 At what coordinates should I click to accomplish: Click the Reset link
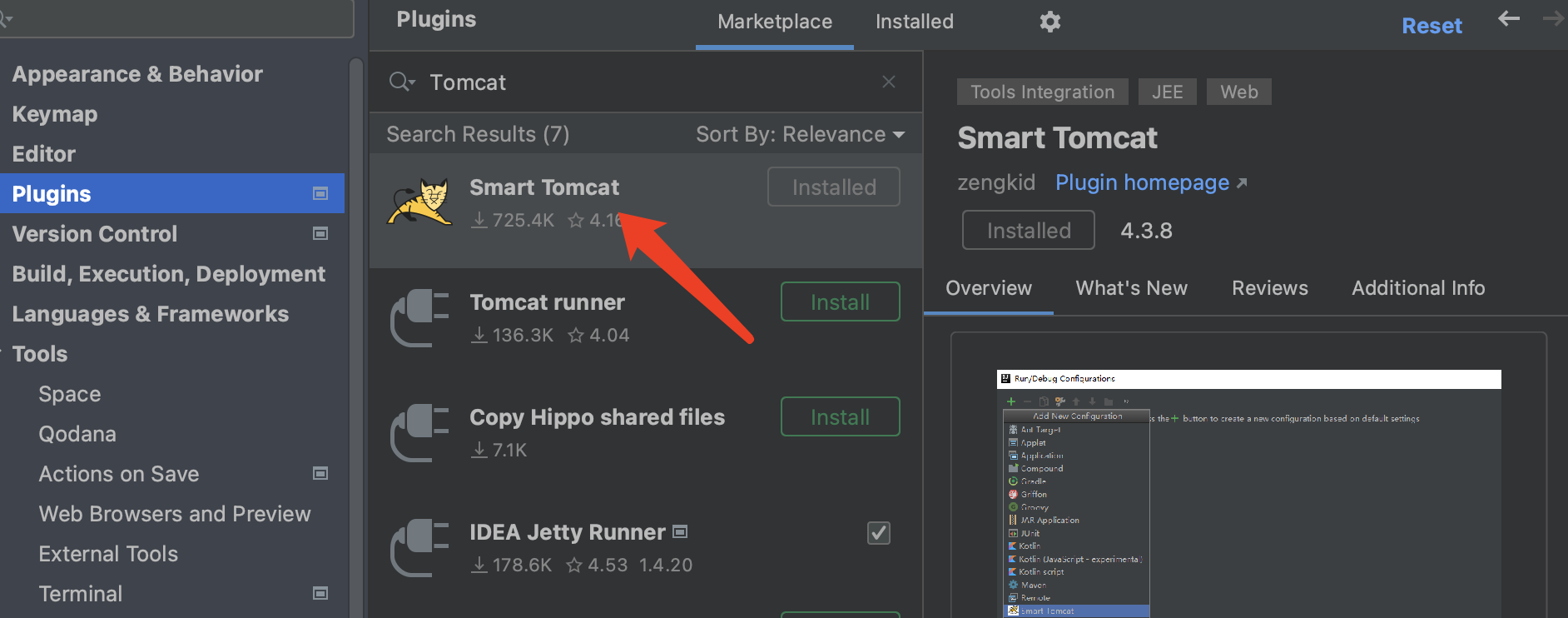coord(1432,26)
